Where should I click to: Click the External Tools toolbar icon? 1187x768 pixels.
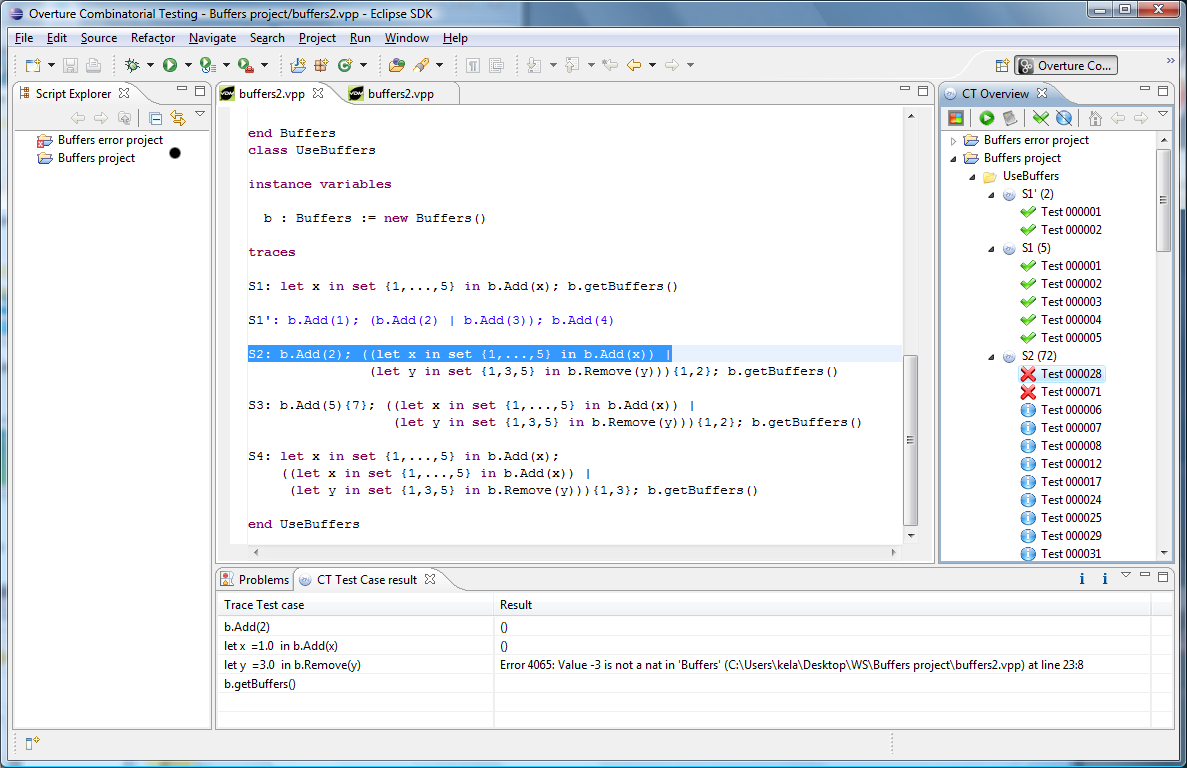245,66
